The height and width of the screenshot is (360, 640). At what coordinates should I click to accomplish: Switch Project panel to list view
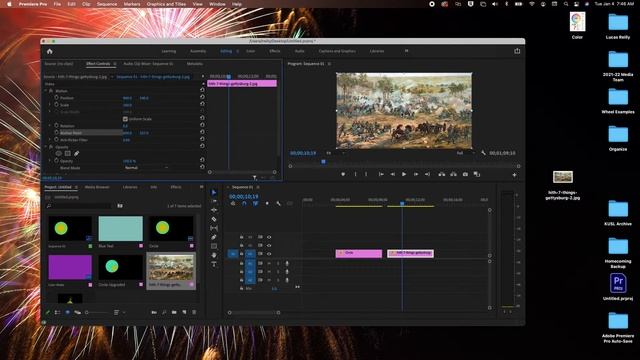coord(58,312)
